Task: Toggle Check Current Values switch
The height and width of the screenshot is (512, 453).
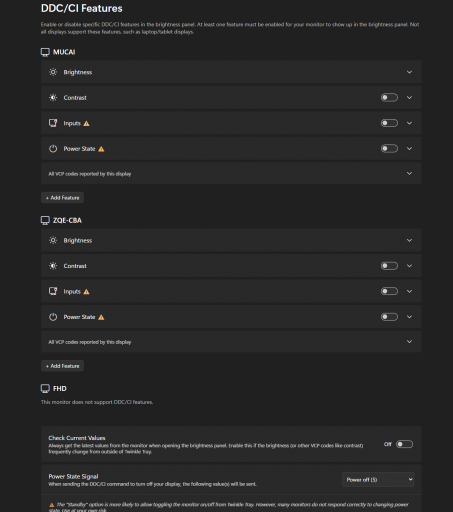Action: click(x=404, y=444)
